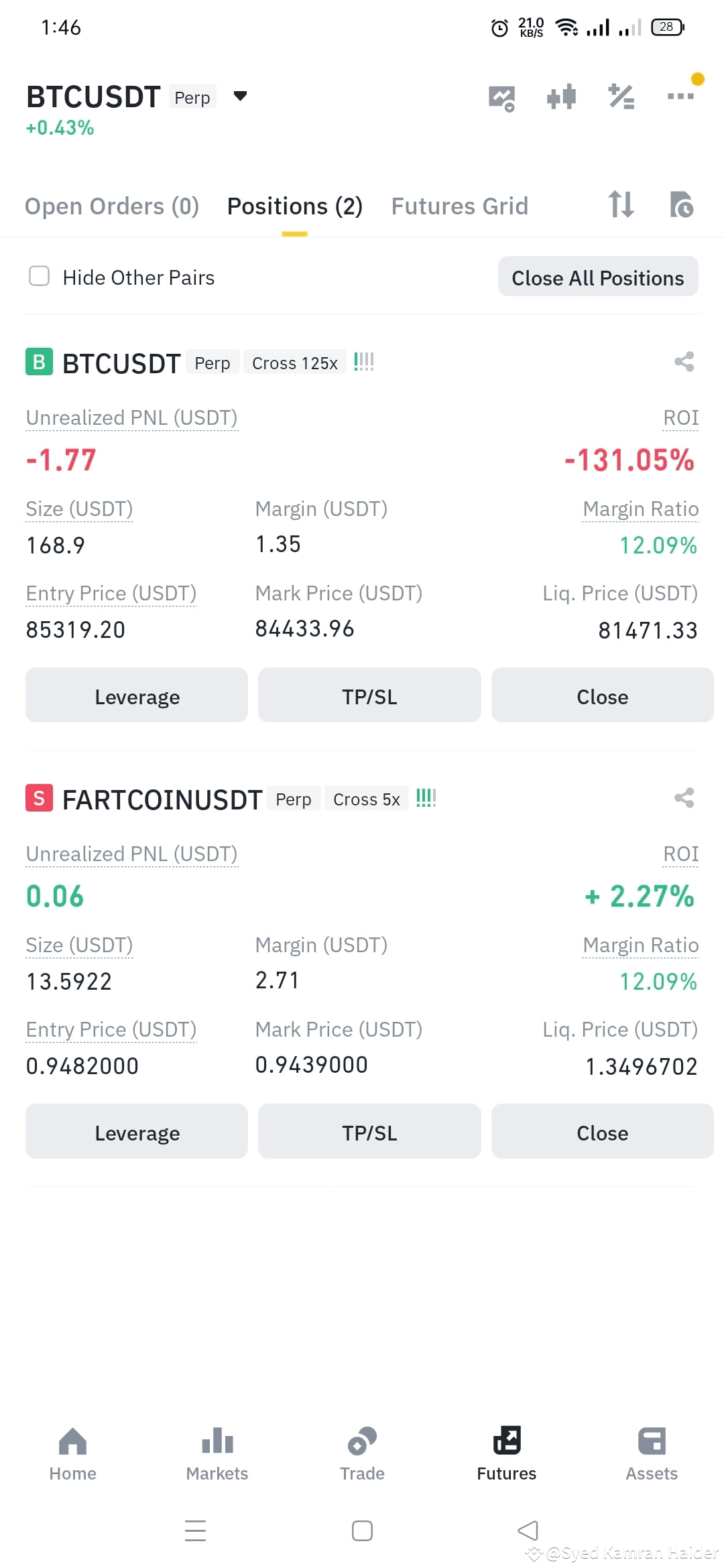Open TP/SL for the BTCUSDT position
The image size is (724, 1568).
pos(369,696)
